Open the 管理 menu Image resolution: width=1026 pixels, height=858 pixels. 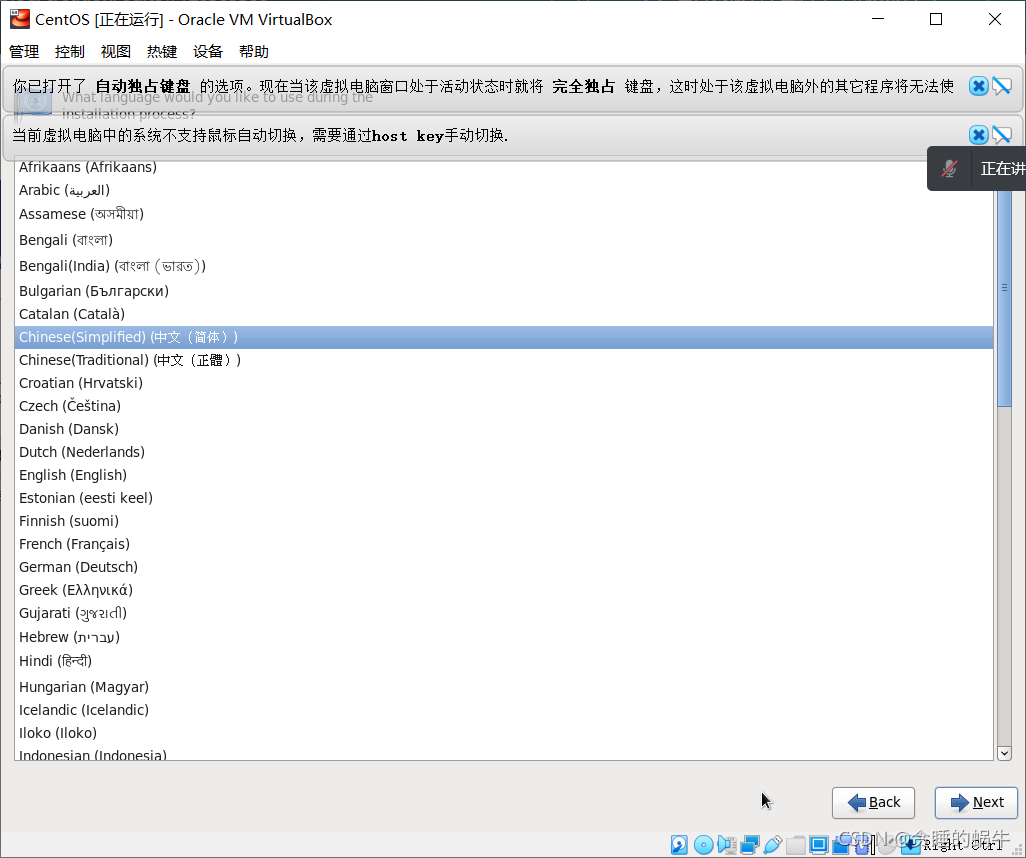[24, 52]
